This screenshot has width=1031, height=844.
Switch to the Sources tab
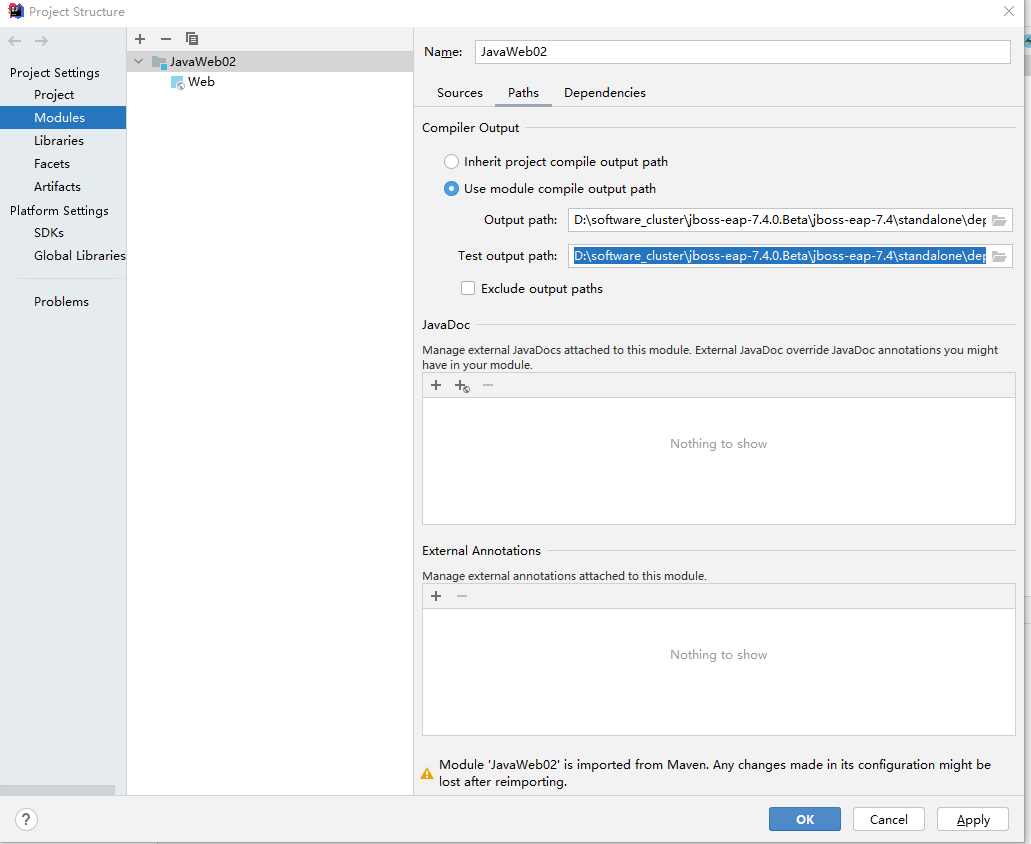[460, 93]
